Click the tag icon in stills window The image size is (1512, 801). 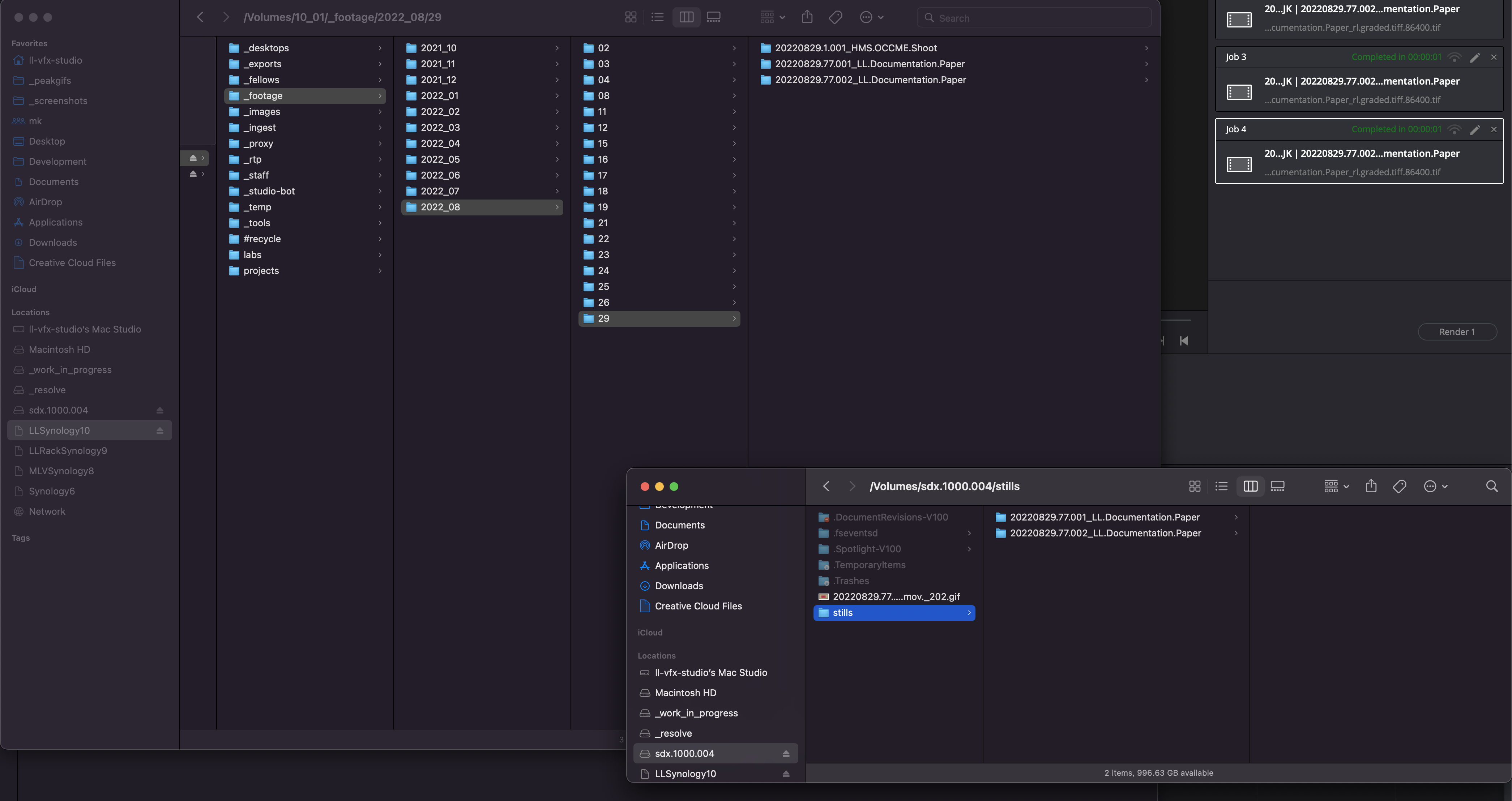tap(1399, 486)
